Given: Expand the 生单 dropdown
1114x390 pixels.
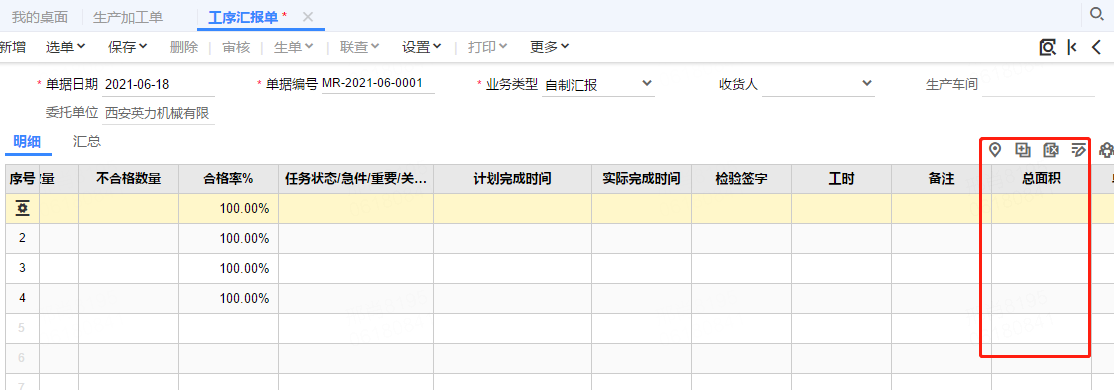Looking at the screenshot, I should point(294,48).
